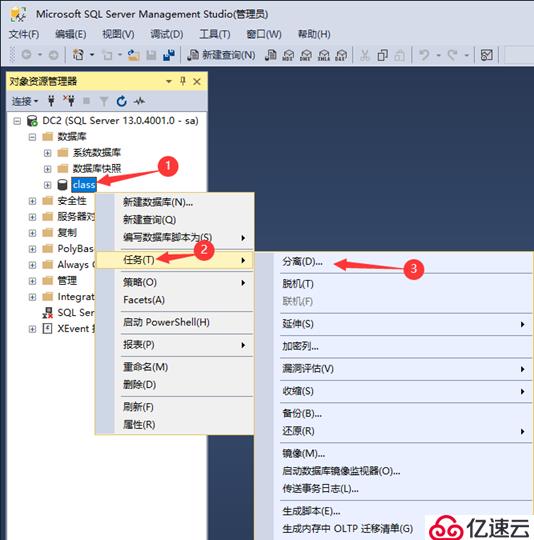Expand the class database node

(48, 185)
